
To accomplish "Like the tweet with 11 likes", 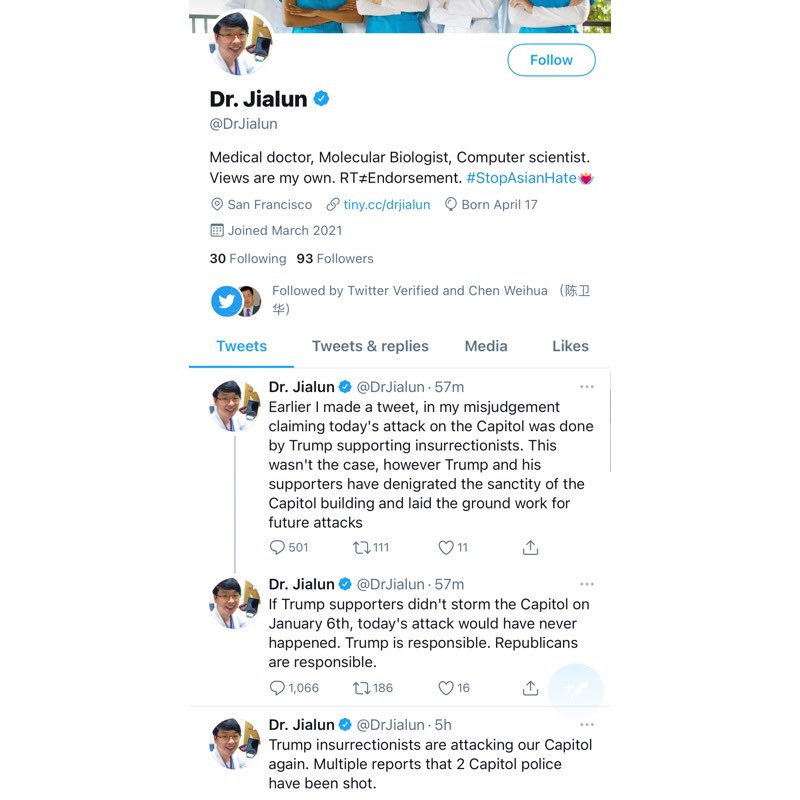I will pyautogui.click(x=446, y=547).
